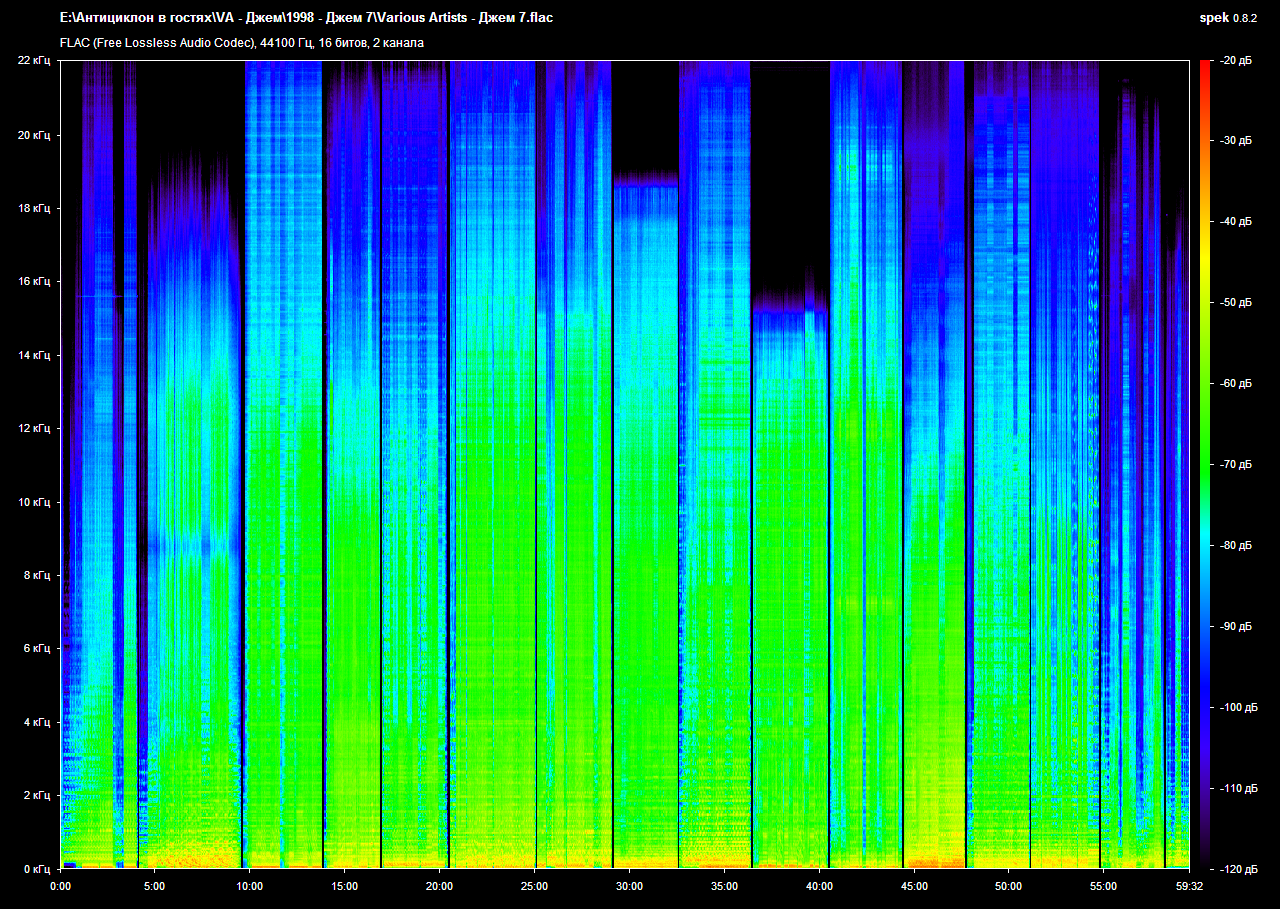Pick the "35:00" time label
Screen dimensions: 1280x909
[724, 886]
